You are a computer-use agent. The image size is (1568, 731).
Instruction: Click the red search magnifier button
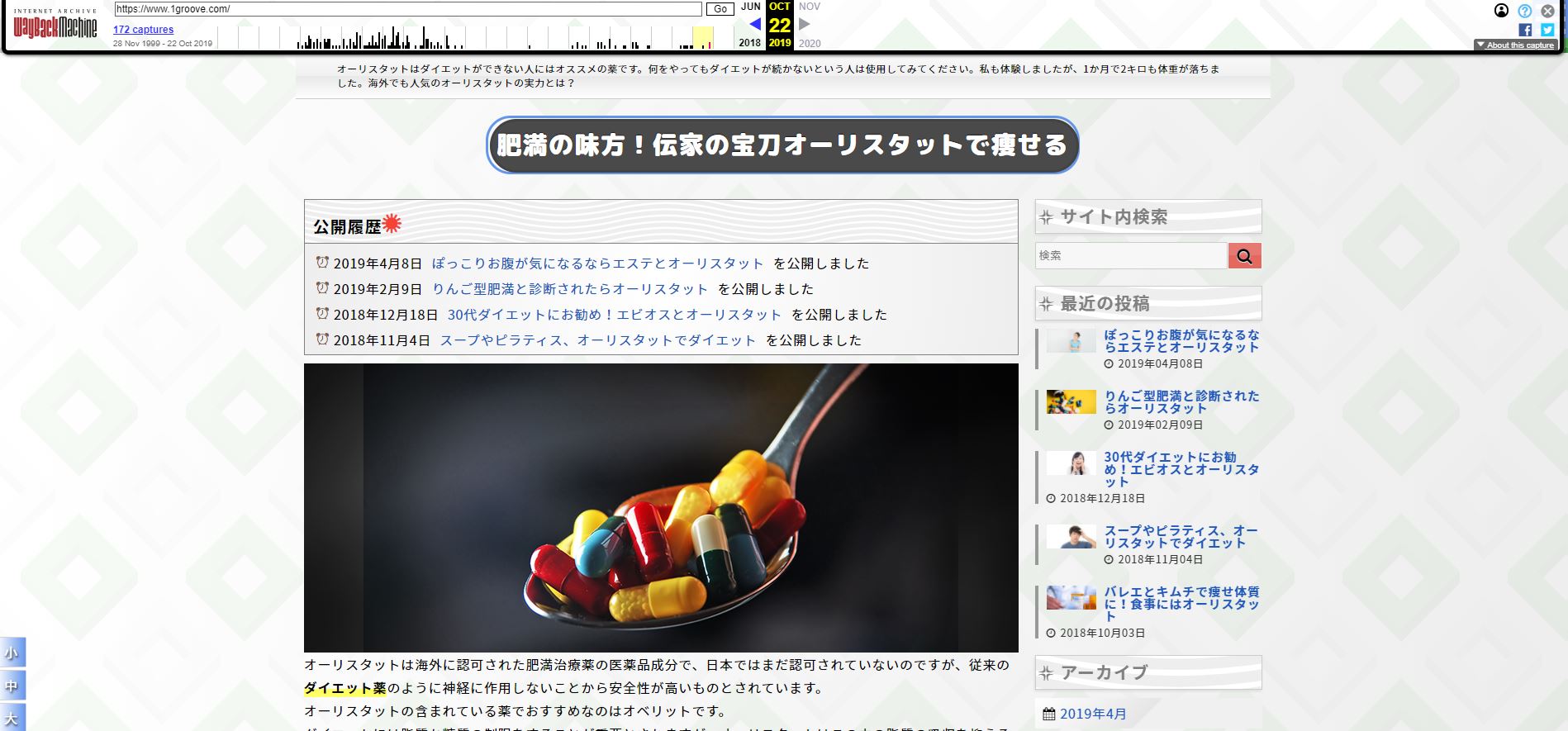coord(1244,256)
